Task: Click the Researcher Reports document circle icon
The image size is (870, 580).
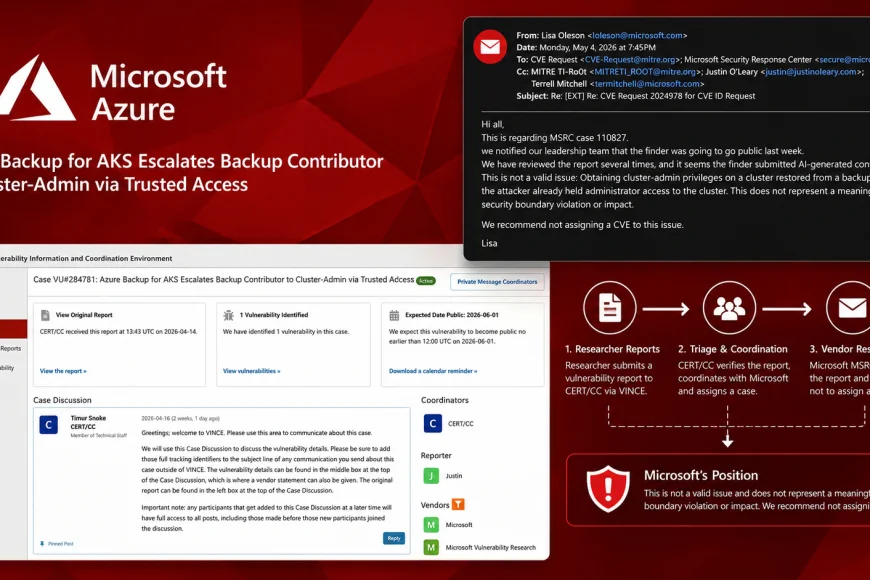Action: tap(610, 308)
